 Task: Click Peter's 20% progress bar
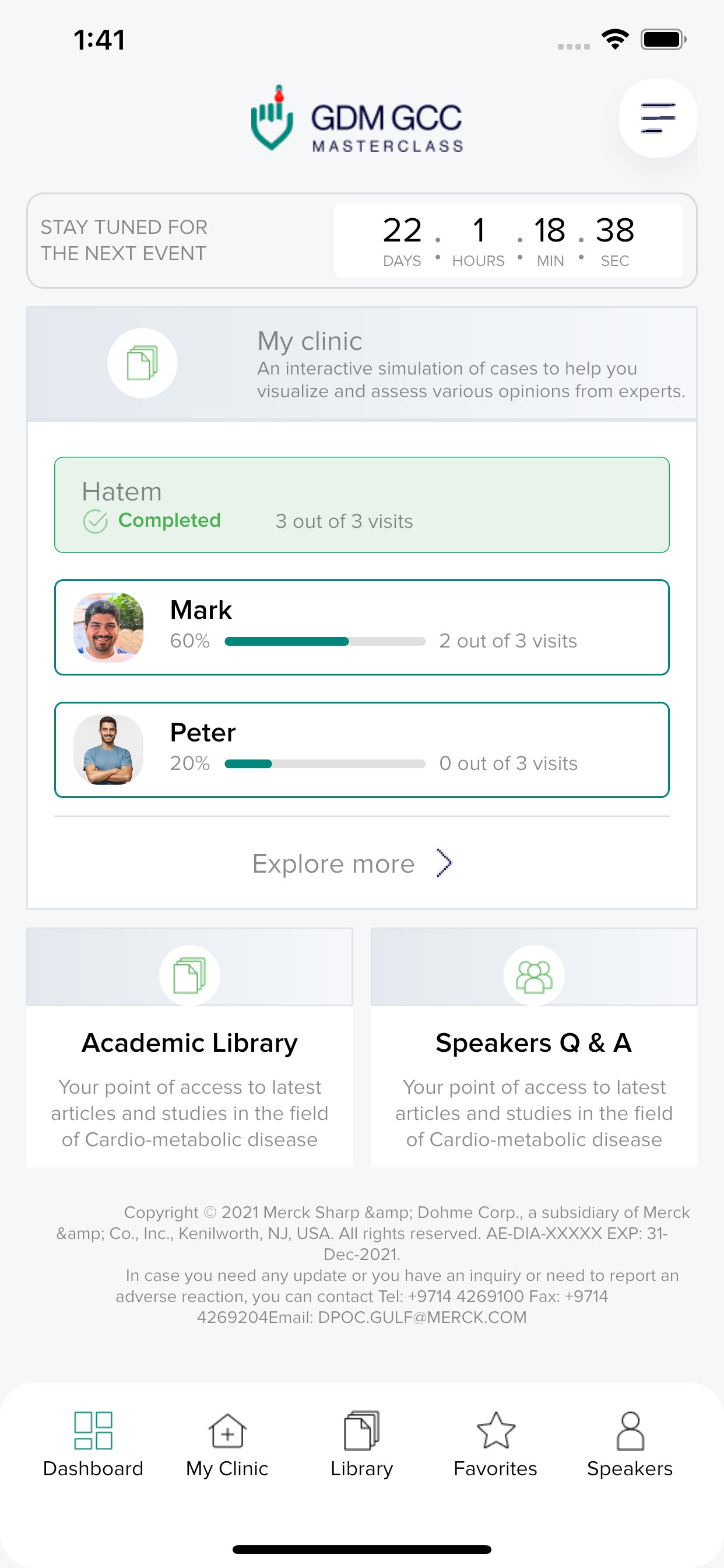[325, 764]
